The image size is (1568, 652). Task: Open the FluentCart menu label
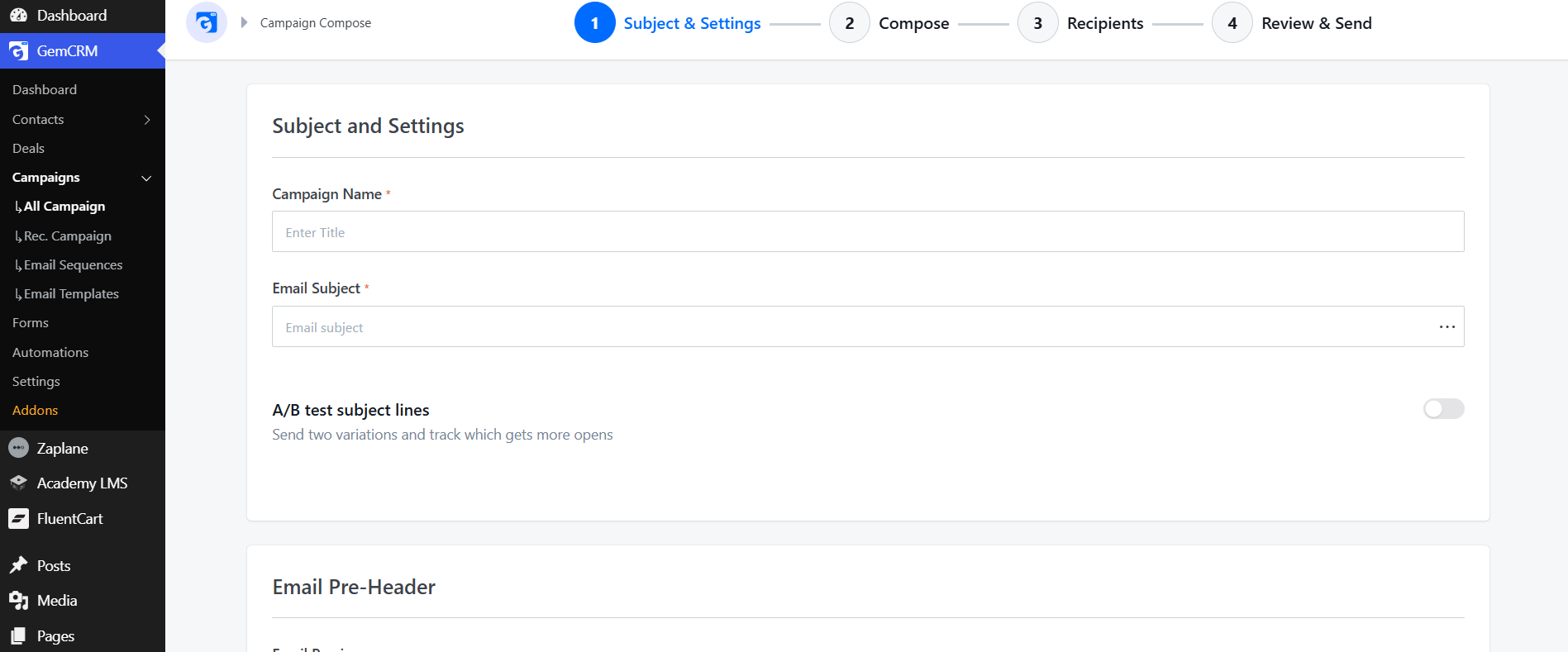click(x=69, y=519)
